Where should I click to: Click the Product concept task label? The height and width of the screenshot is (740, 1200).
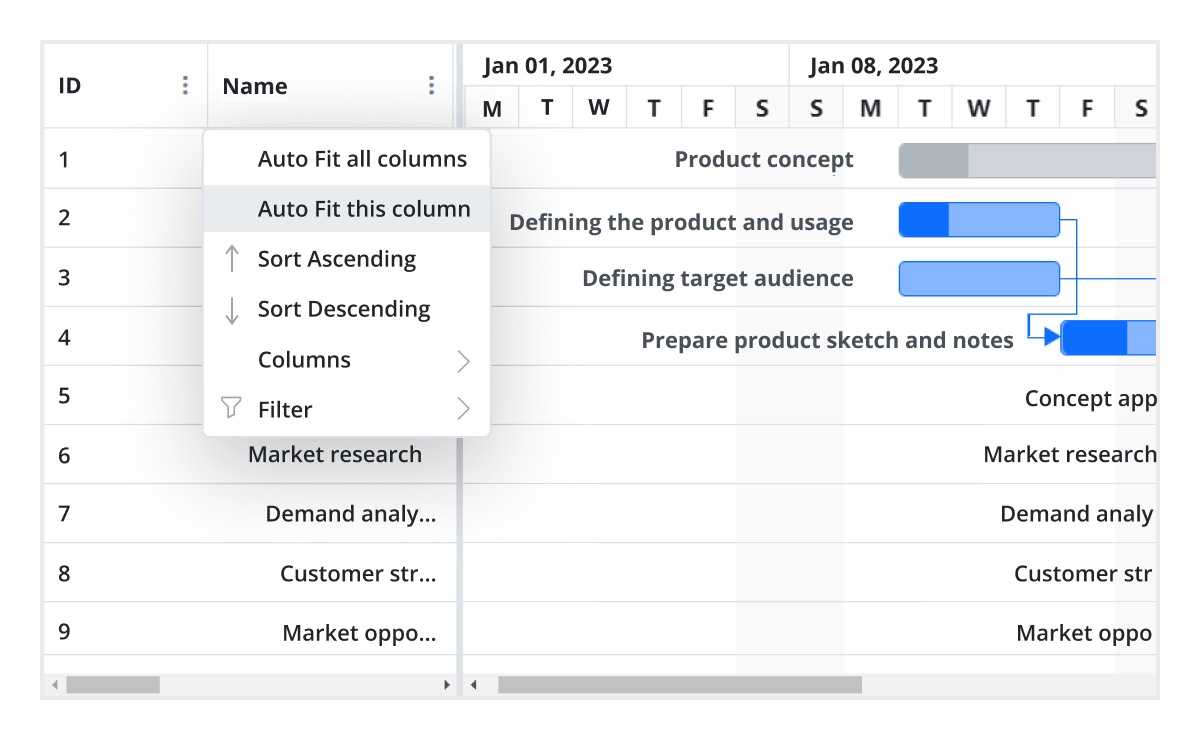pos(763,158)
